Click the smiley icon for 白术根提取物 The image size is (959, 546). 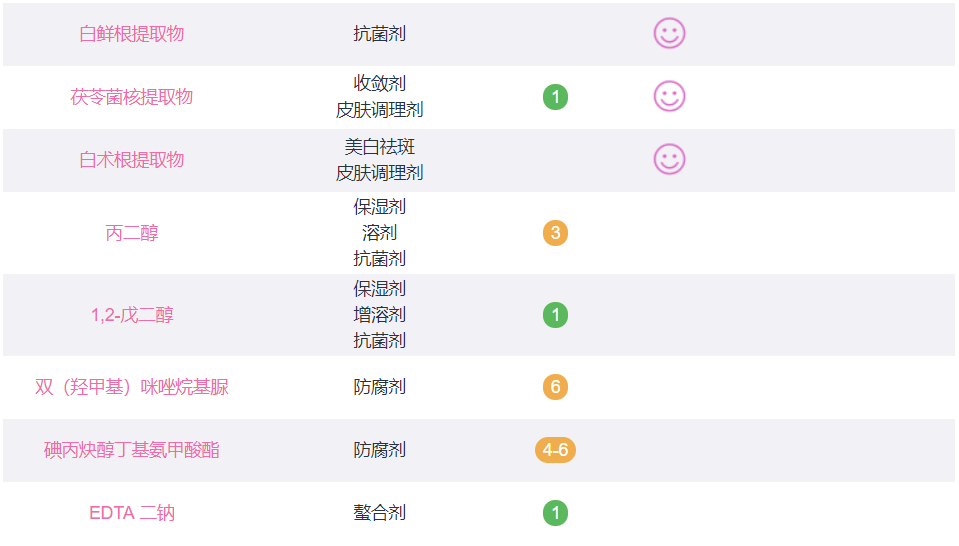click(669, 160)
